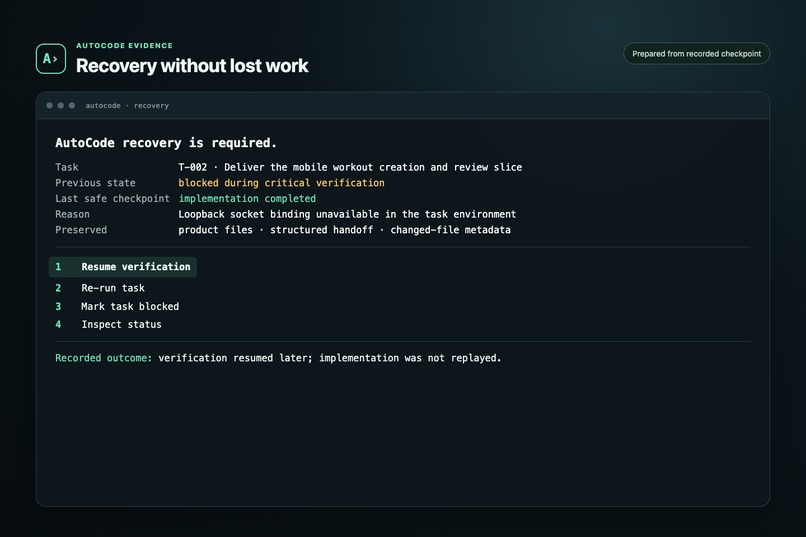Viewport: 806px width, 537px height.
Task: Click the T-002 task description
Action: click(x=350, y=167)
